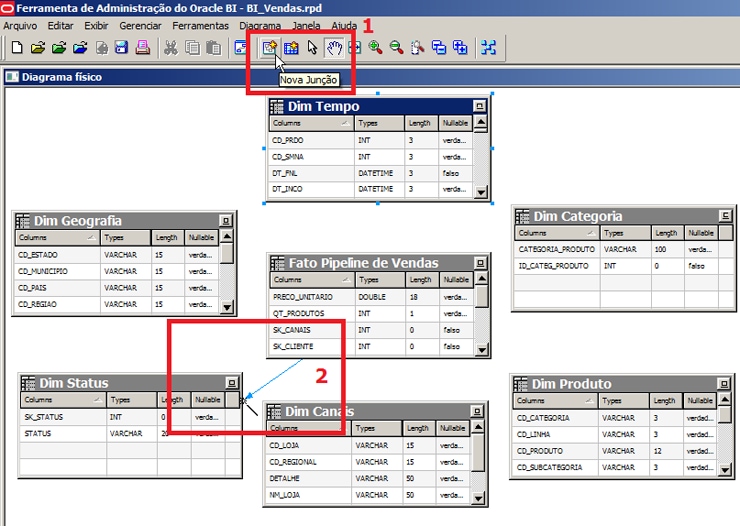Open the Ferramentas menu
The height and width of the screenshot is (526, 740).
pyautogui.click(x=201, y=26)
